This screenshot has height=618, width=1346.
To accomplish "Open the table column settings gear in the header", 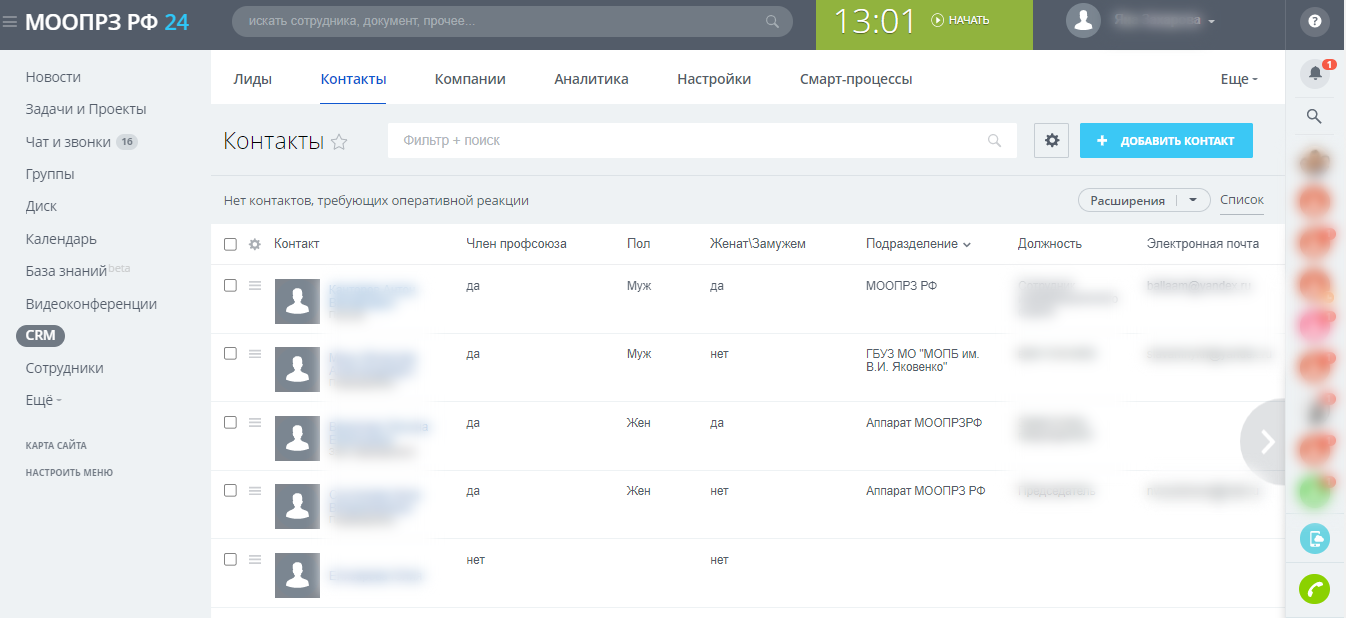I will [x=255, y=244].
